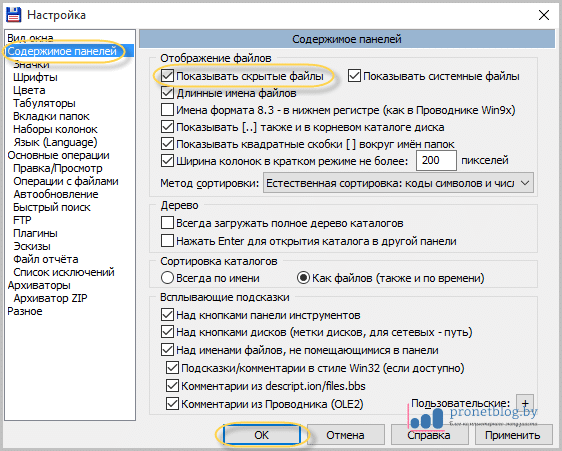Click the column width field showing 200
This screenshot has width=562, height=451.
tap(436, 160)
